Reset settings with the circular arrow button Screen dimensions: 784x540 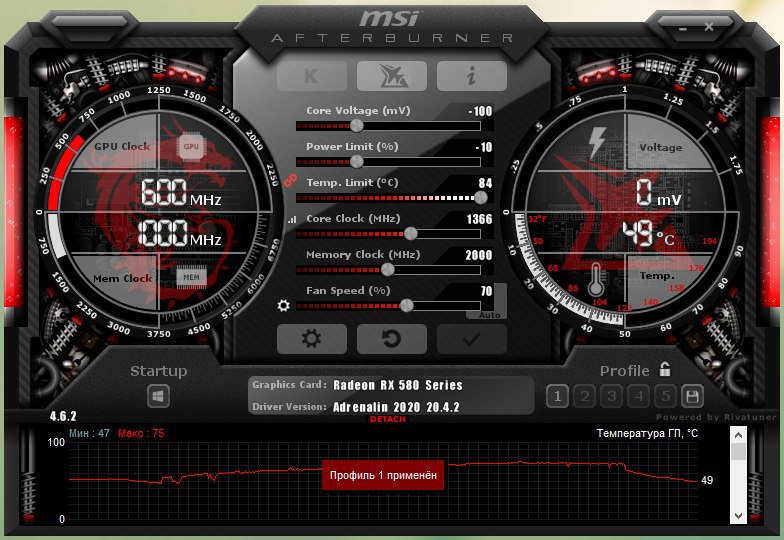(392, 339)
